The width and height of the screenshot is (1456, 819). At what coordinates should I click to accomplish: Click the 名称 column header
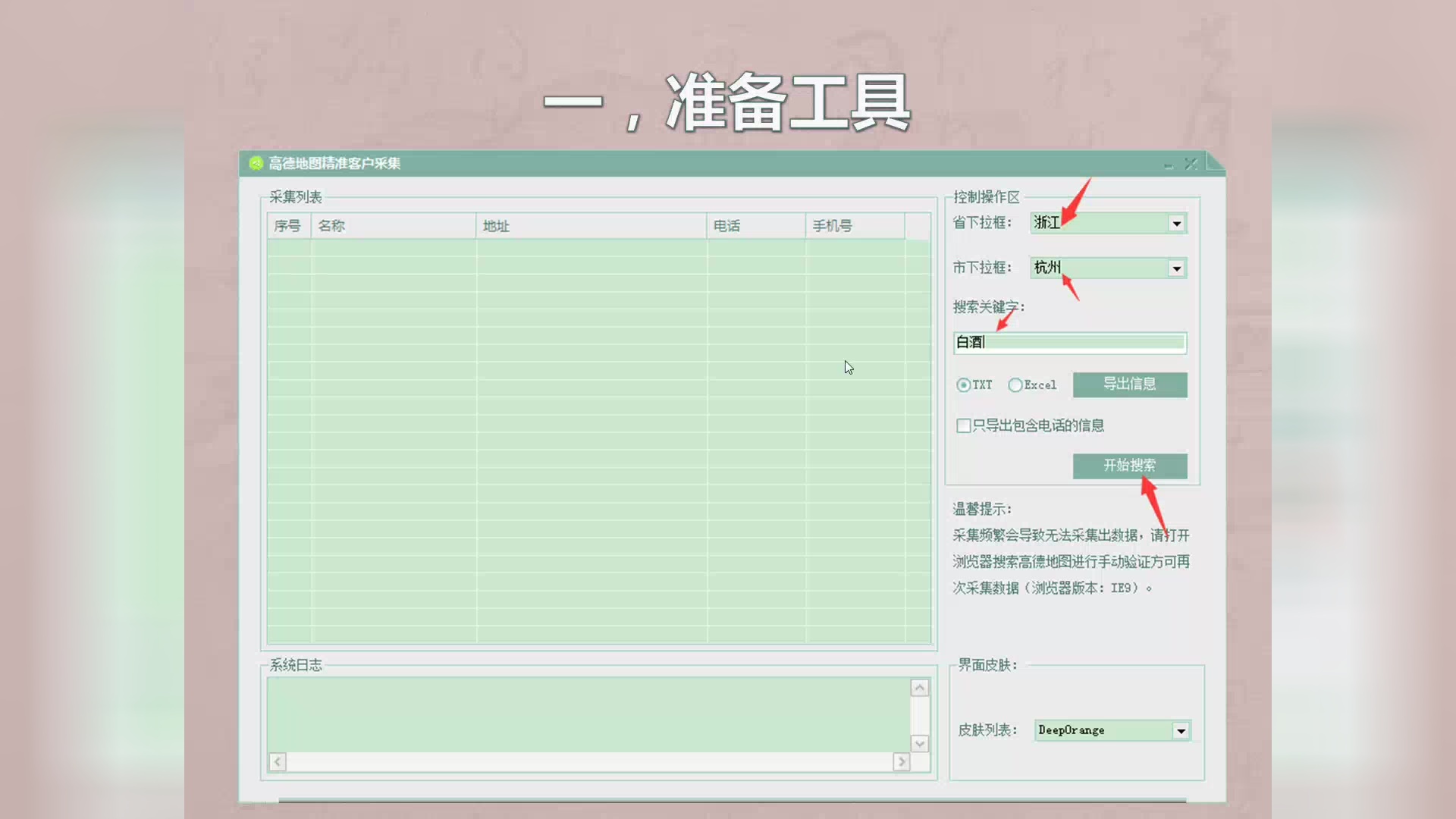pos(394,226)
